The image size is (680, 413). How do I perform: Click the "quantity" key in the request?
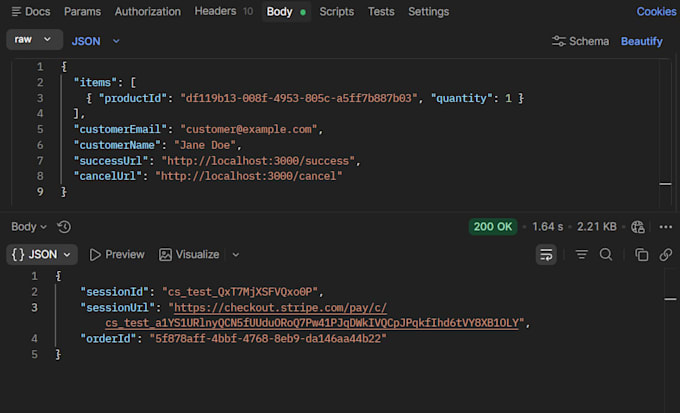point(461,98)
